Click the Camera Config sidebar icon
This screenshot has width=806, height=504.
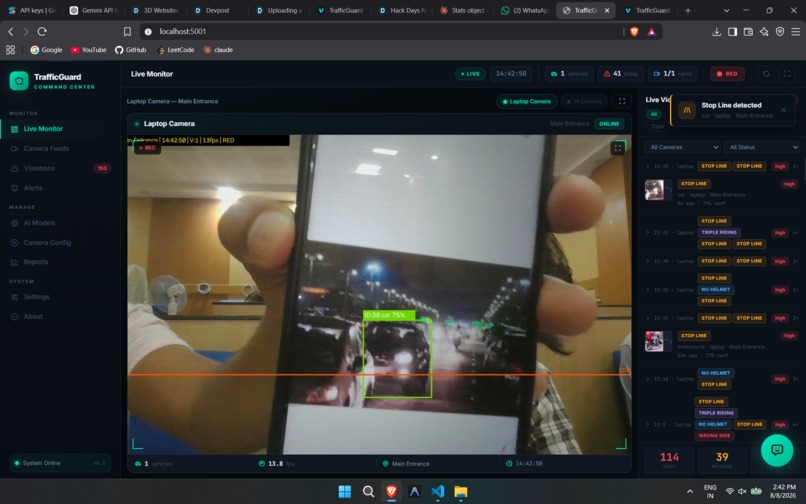tap(14, 243)
